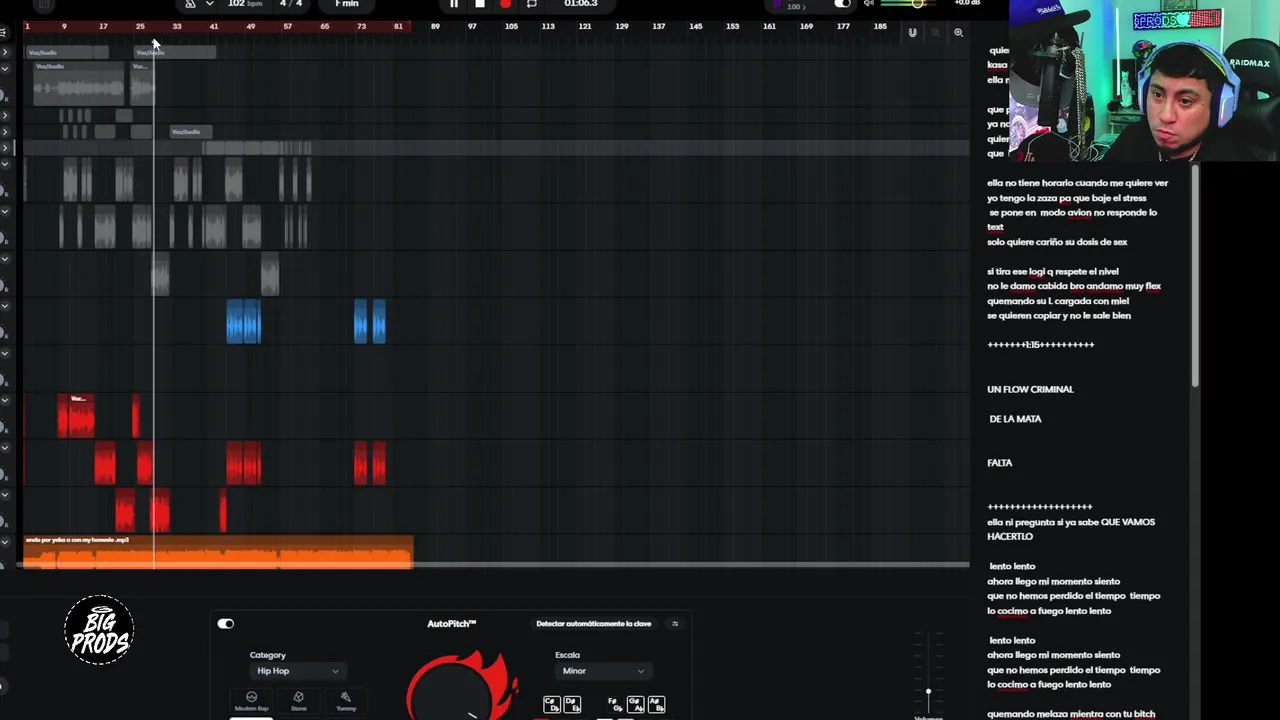Zoom out the timeline with the minus magnifier
The height and width of the screenshot is (720, 1280).
tap(936, 33)
